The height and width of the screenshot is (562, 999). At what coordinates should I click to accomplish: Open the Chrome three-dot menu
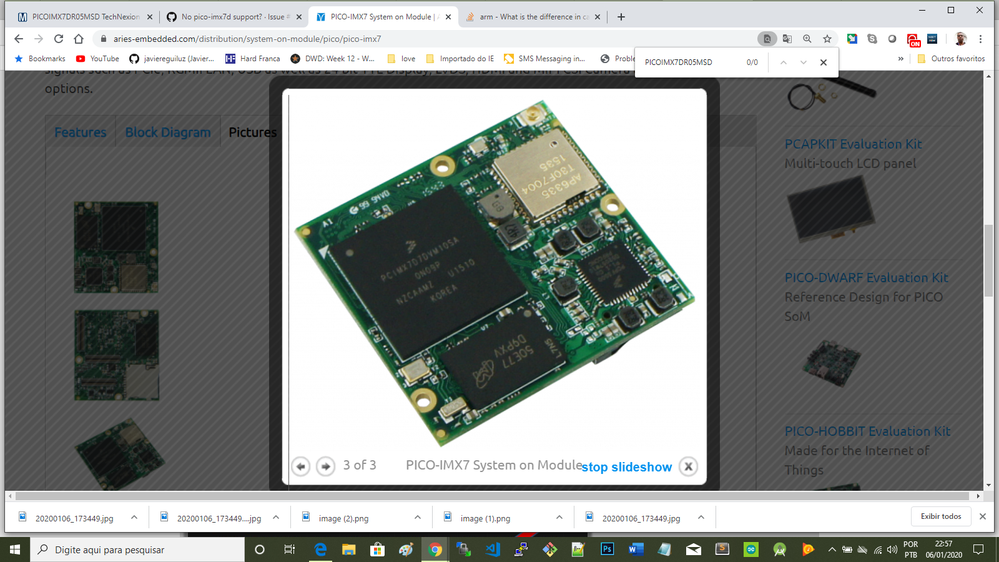pyautogui.click(x=981, y=39)
